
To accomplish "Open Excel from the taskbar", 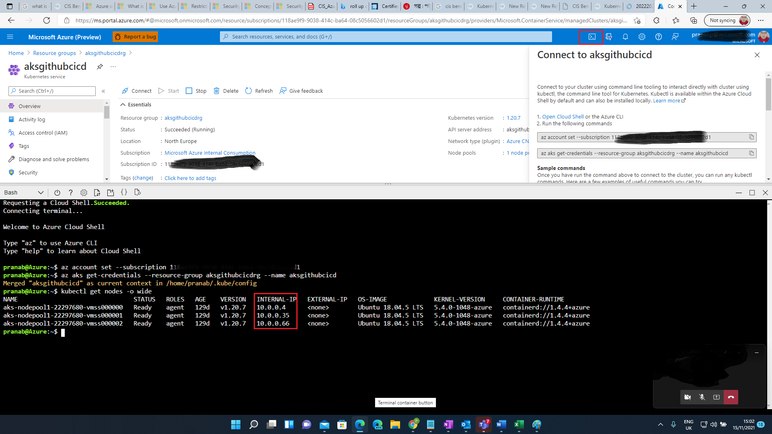I will [x=519, y=425].
